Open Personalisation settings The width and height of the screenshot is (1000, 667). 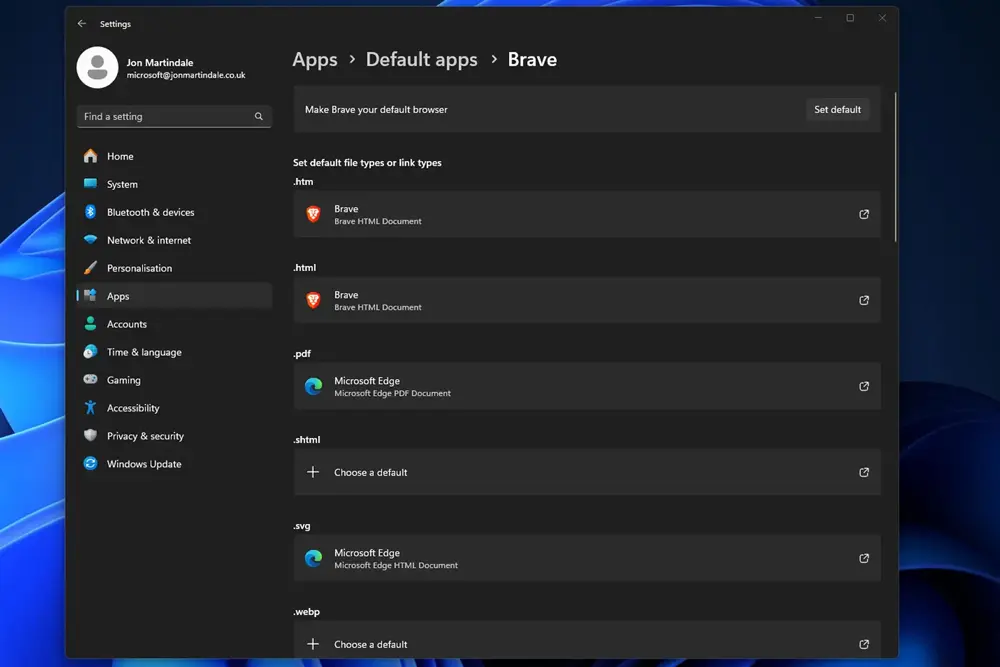click(x=174, y=268)
